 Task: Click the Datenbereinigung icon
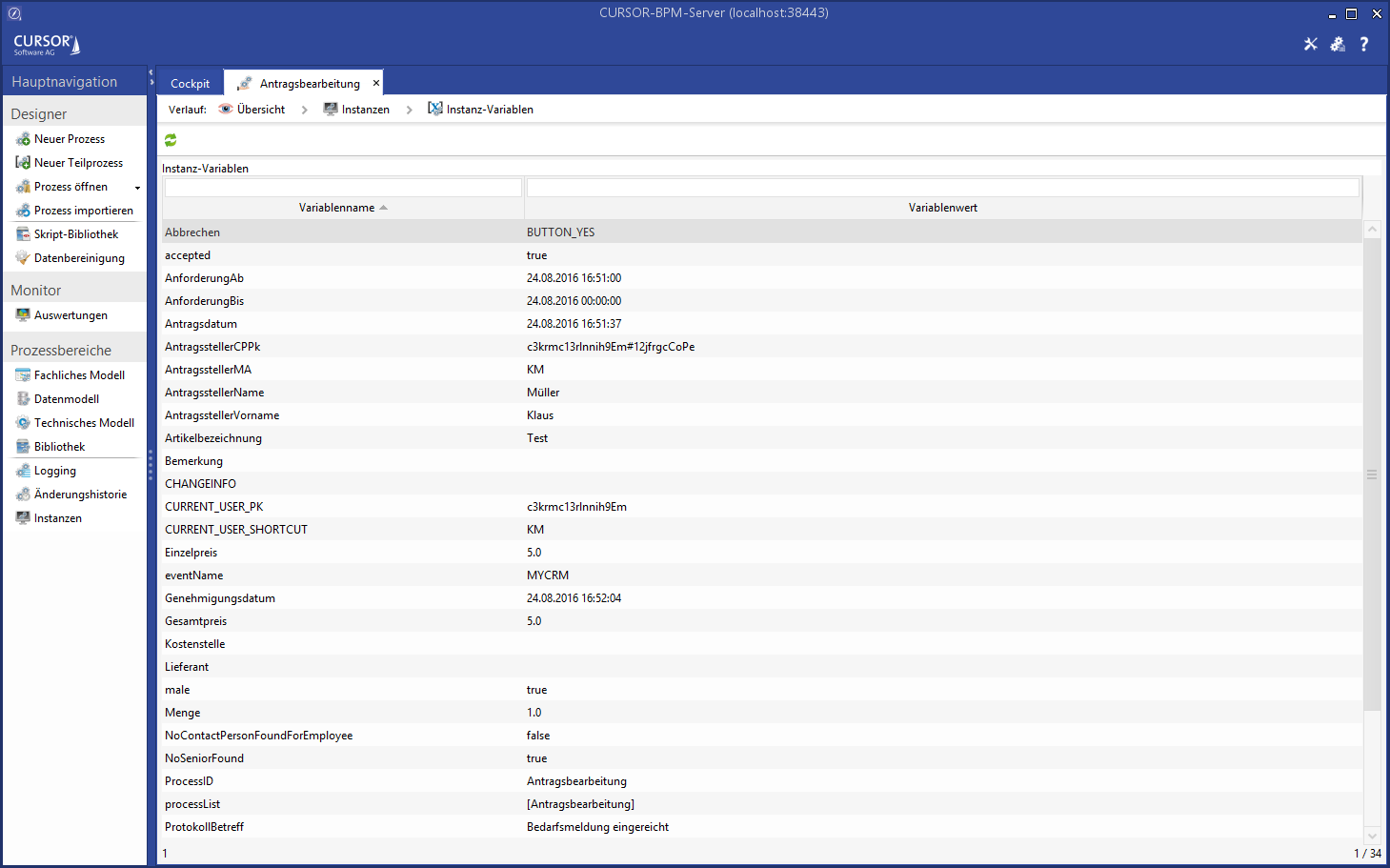[x=23, y=258]
